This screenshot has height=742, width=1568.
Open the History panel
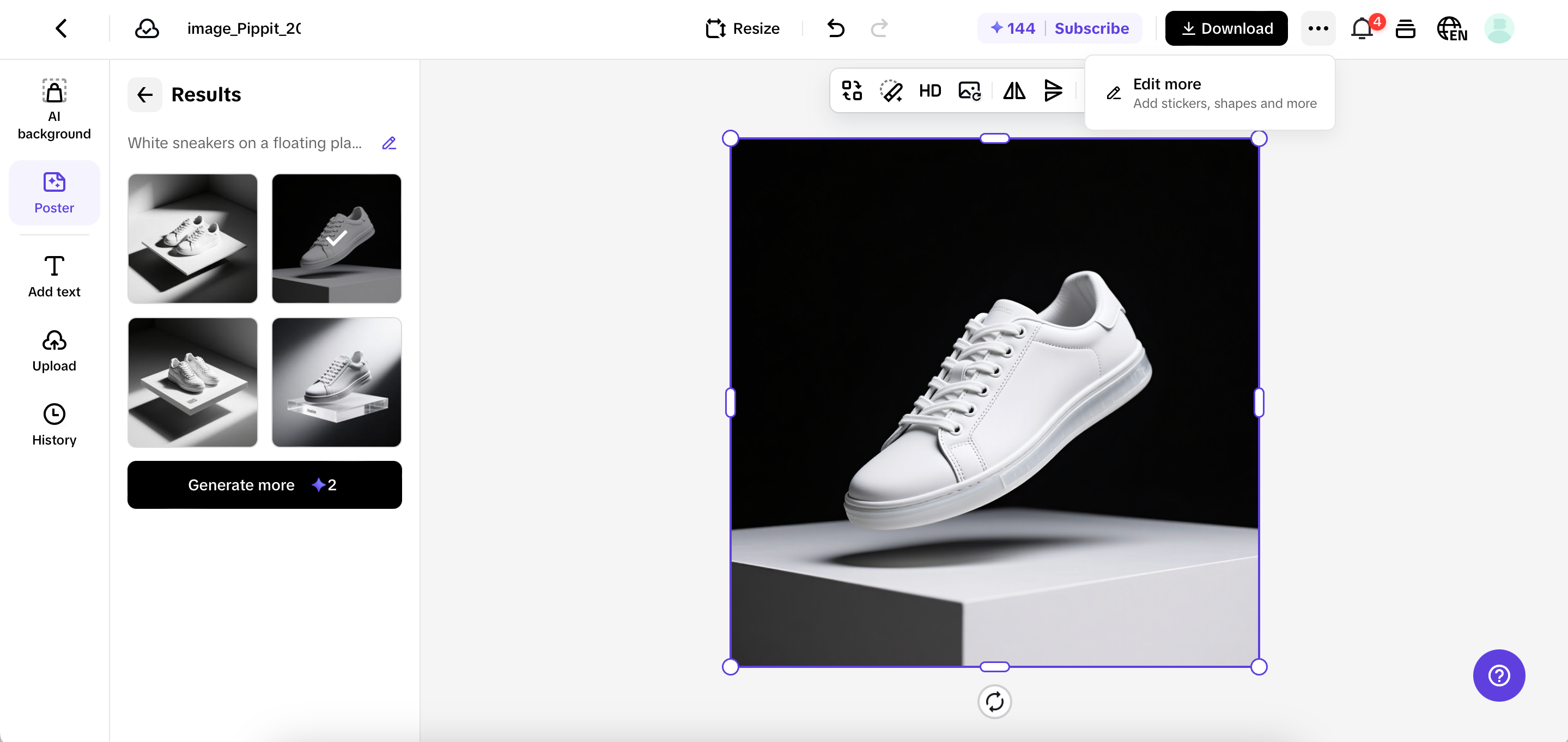point(53,424)
